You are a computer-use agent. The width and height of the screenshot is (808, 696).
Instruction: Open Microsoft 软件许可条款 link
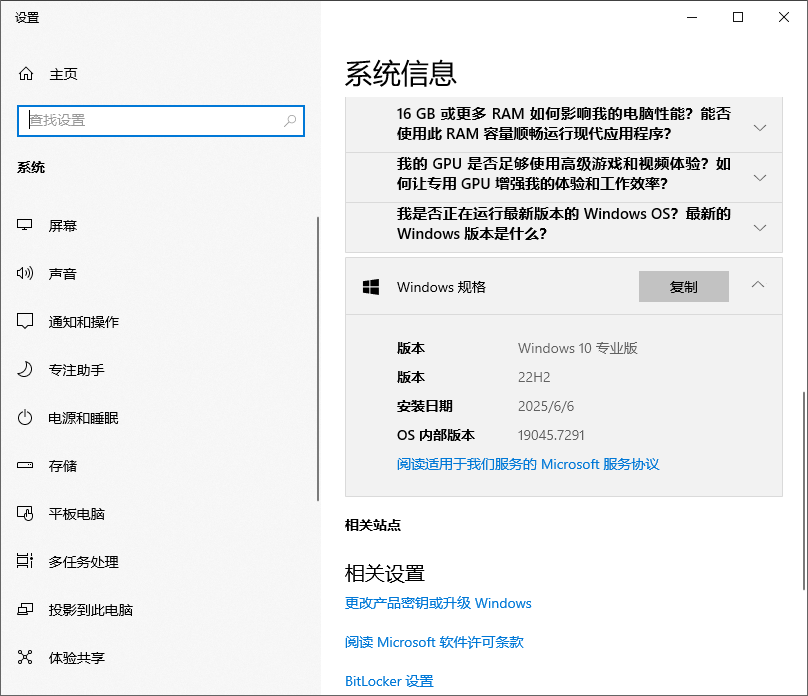click(434, 642)
